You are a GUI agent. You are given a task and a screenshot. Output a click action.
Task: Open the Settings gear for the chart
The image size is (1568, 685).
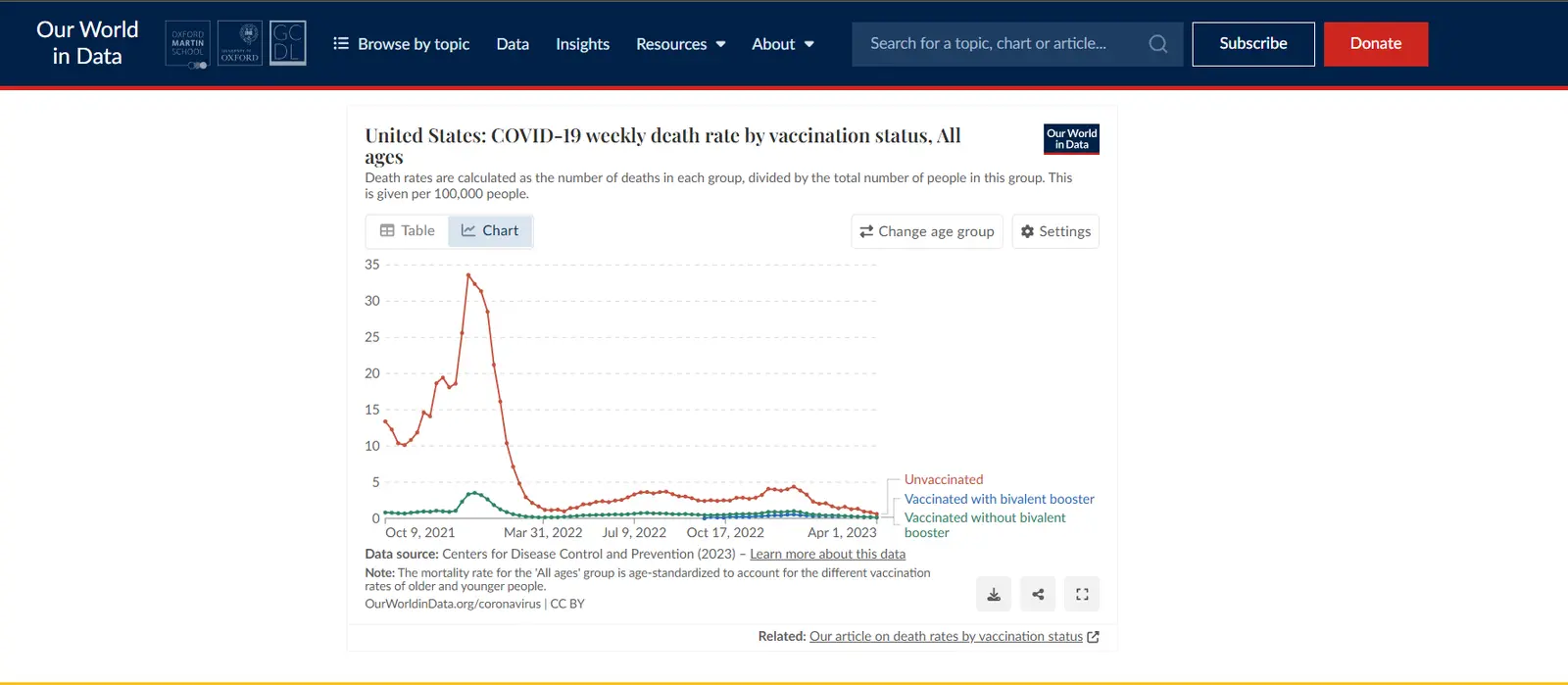tap(1055, 231)
